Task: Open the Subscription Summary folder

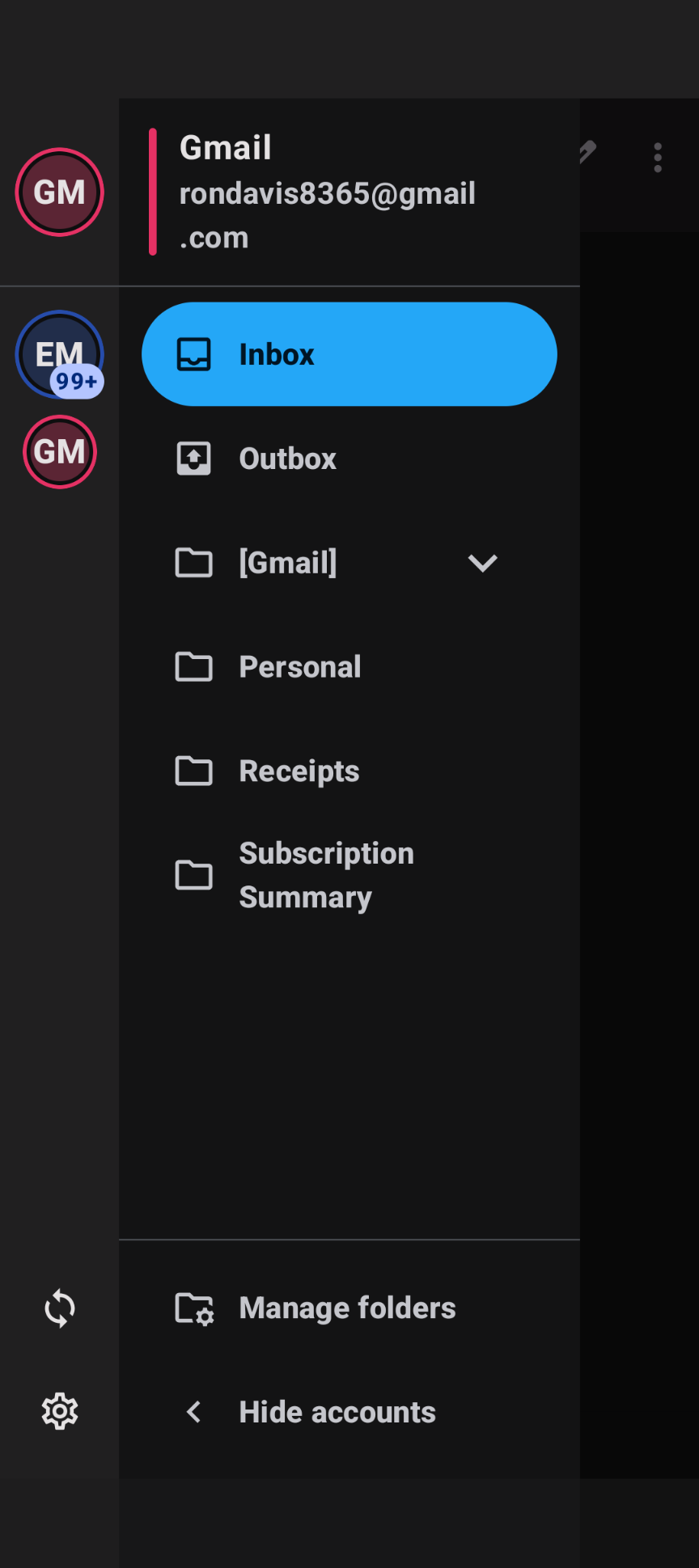Action: pos(349,876)
